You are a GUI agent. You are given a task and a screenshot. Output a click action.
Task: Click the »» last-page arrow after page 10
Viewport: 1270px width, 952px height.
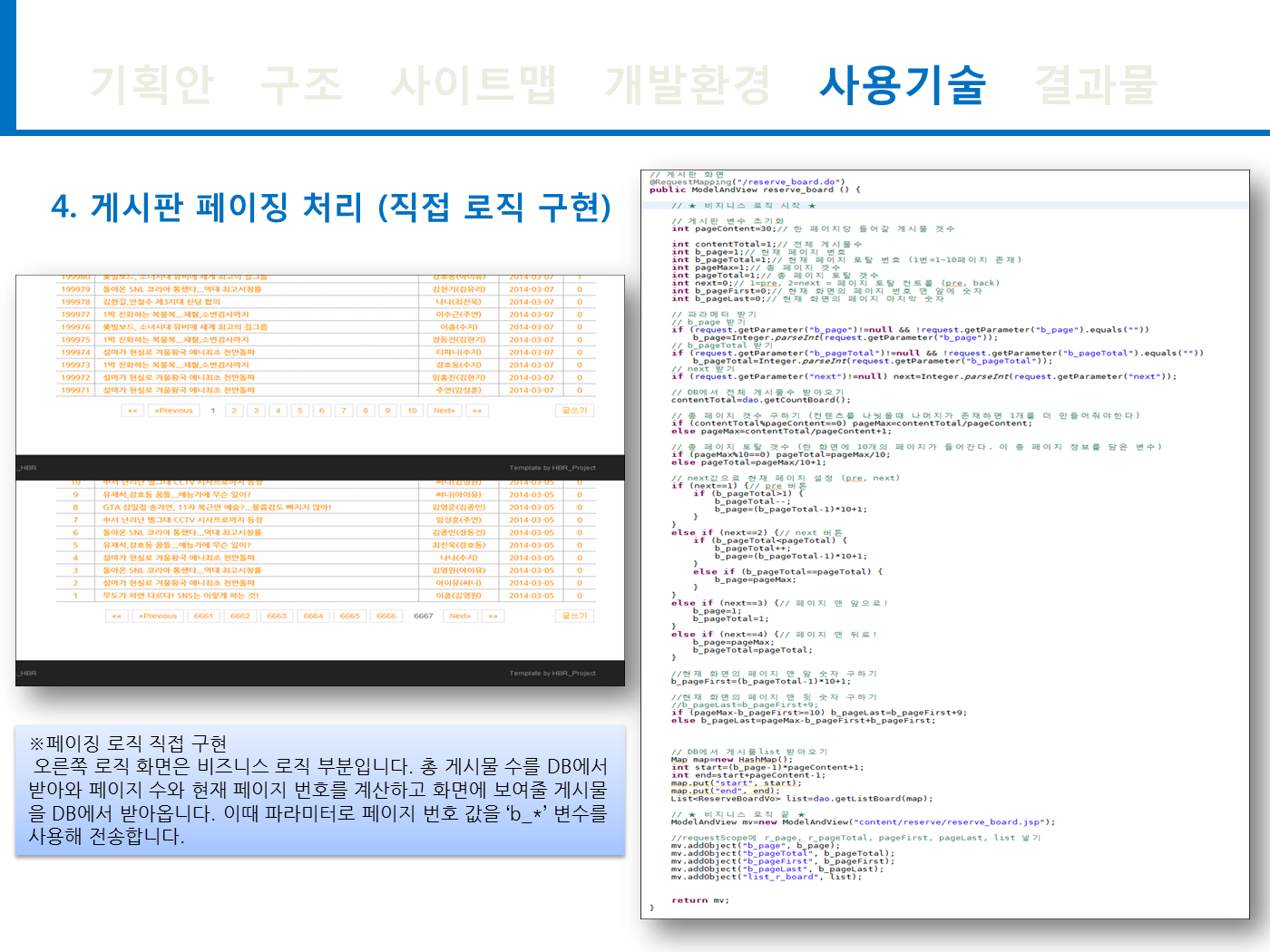click(x=477, y=411)
